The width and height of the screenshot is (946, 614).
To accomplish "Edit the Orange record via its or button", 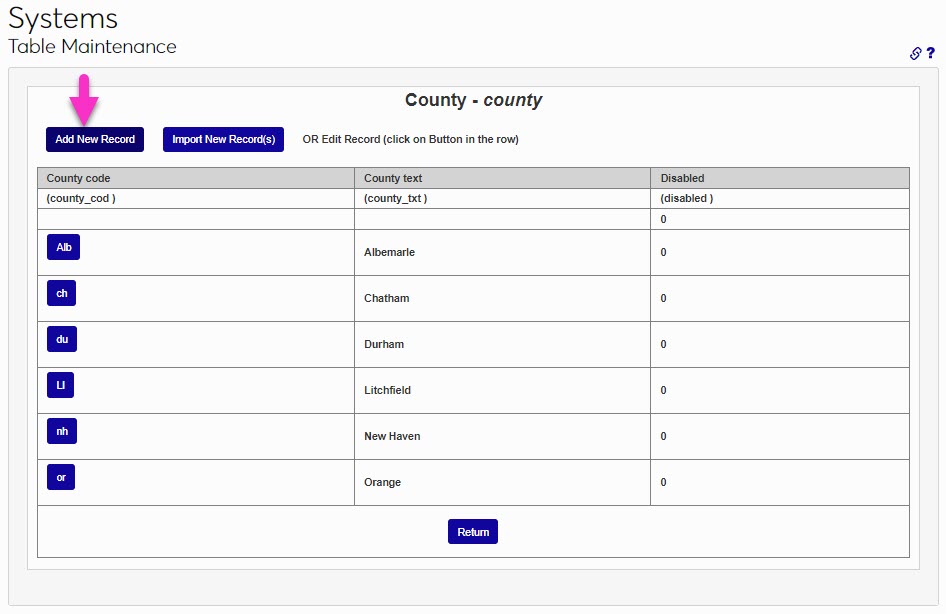I will 60,477.
